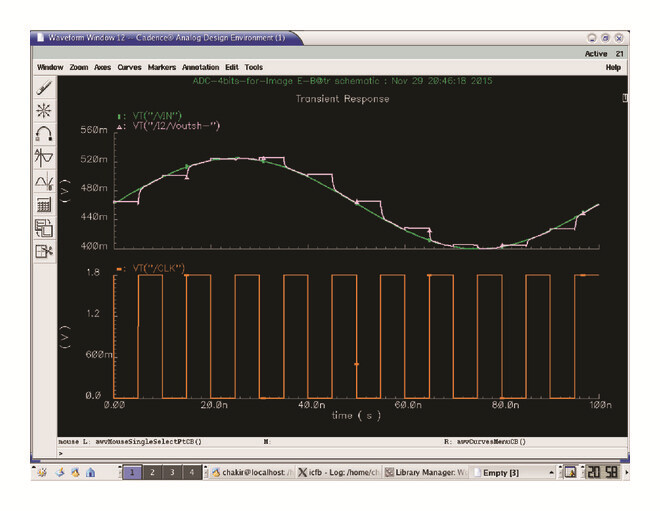Open the Tools menu

click(x=253, y=67)
